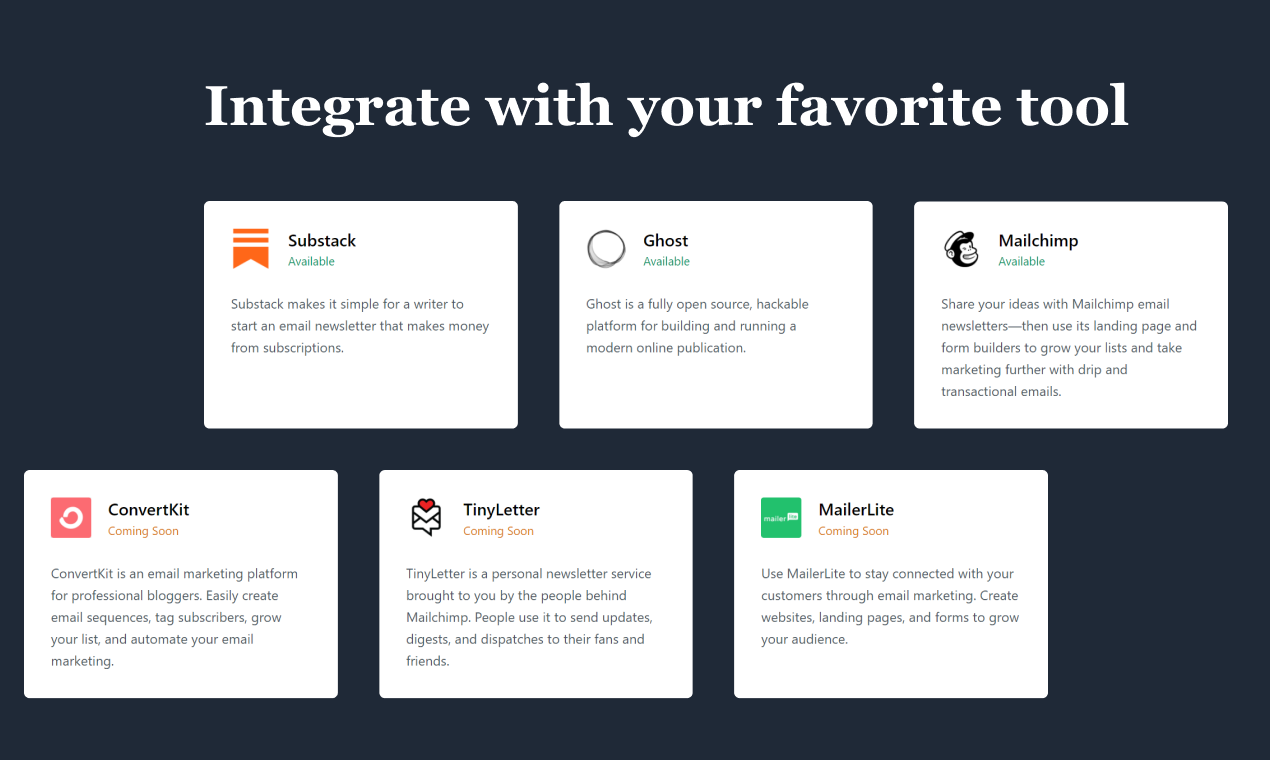Click Coming Soon label under TinyLetter

point(498,532)
